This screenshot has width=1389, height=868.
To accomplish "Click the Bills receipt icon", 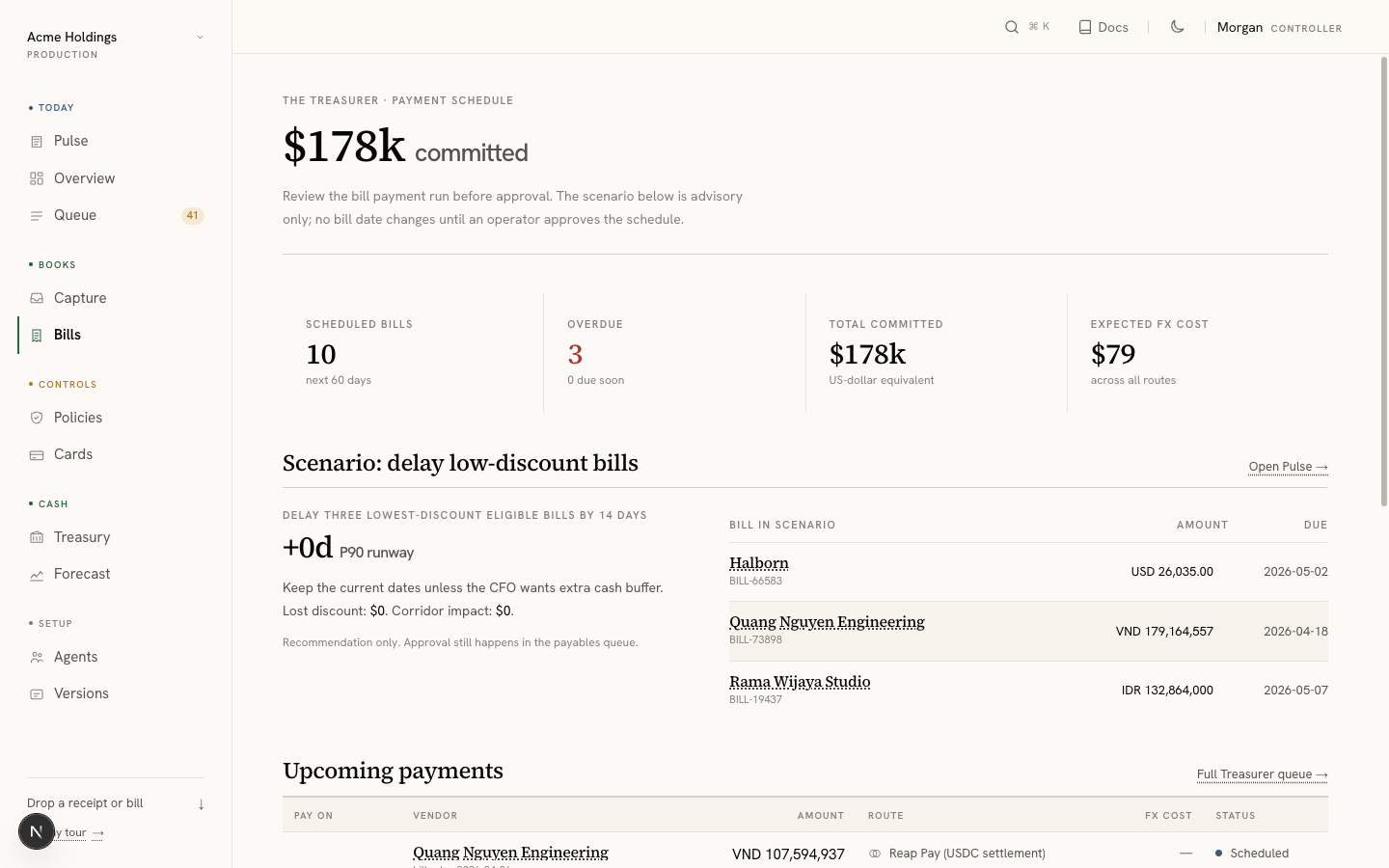I will click(37, 336).
